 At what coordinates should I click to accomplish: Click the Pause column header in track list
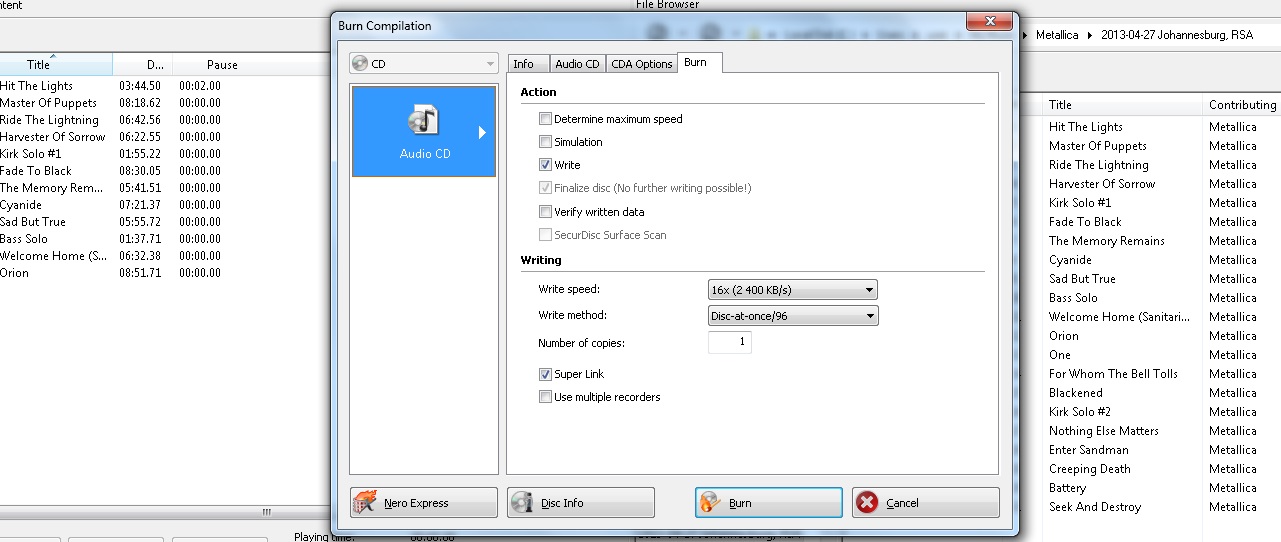pyautogui.click(x=222, y=65)
